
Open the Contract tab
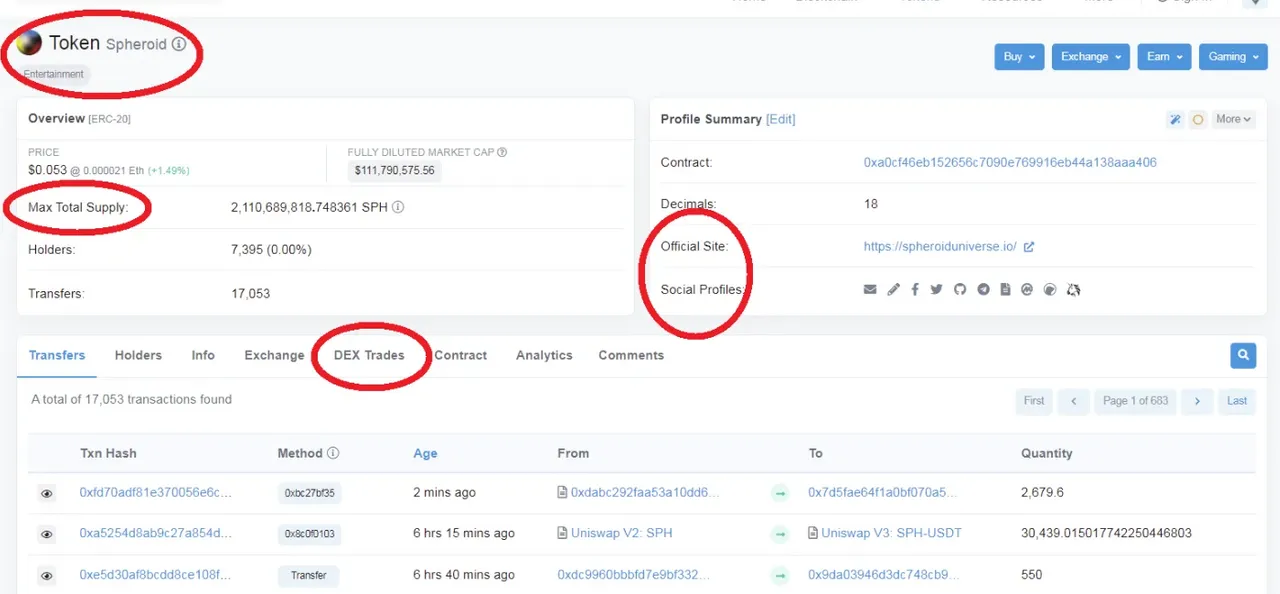tap(460, 355)
